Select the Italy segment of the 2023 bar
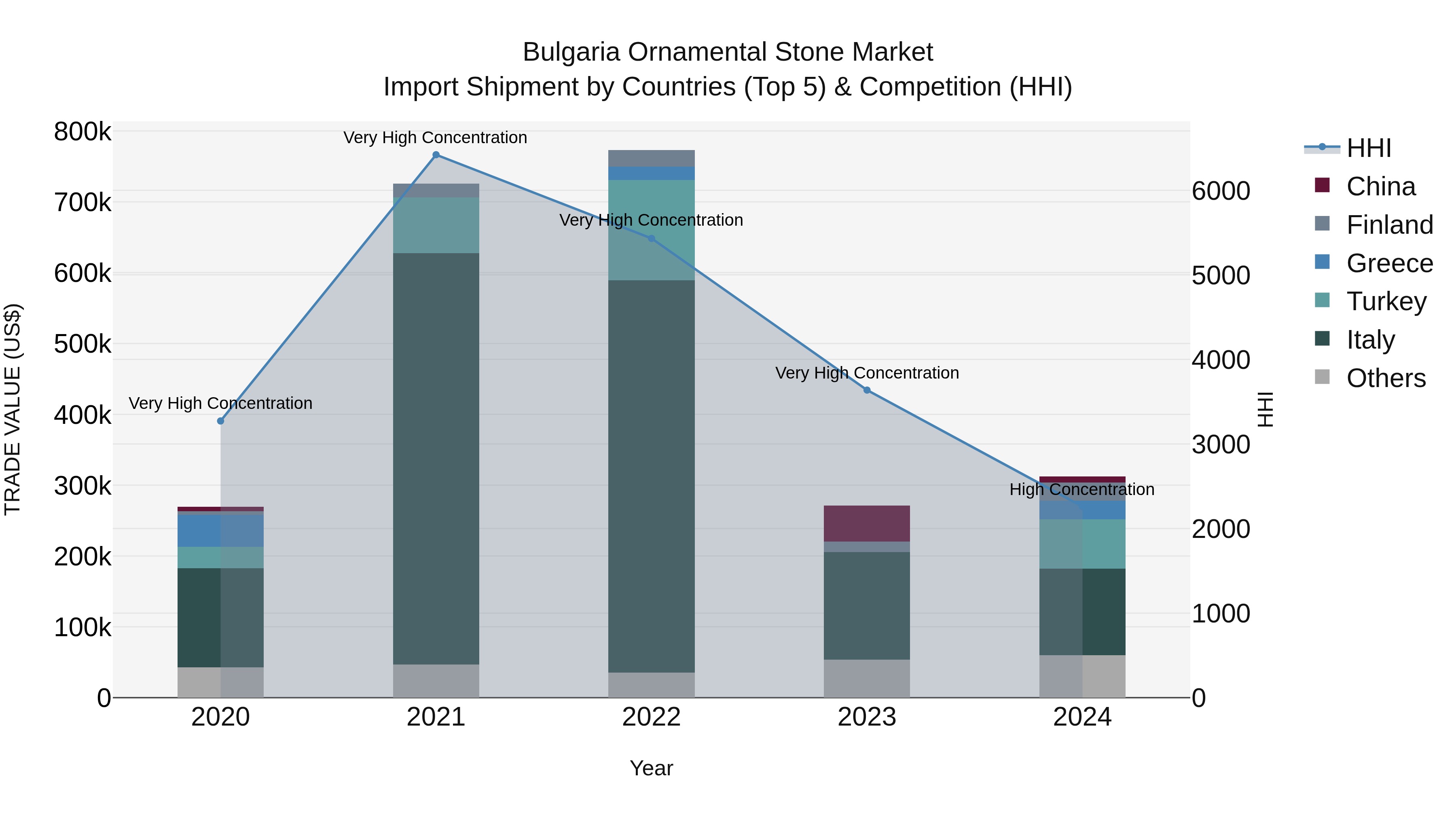Viewport: 1456px width, 819px height. click(867, 606)
